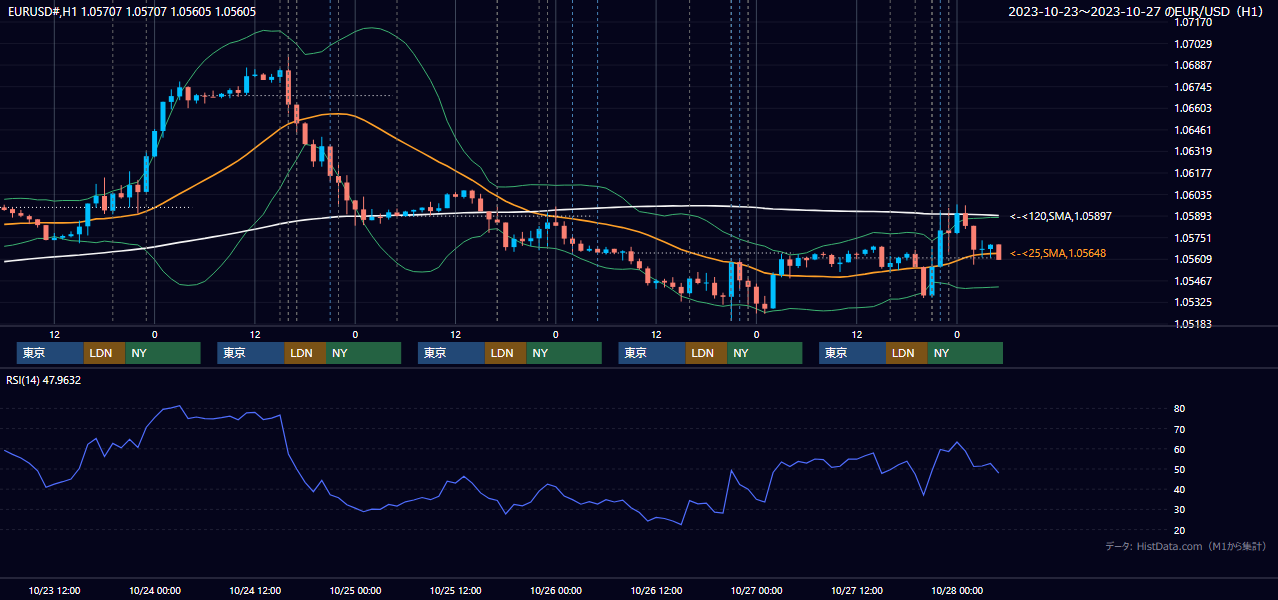Click RSI axis level 60
Image resolution: width=1278 pixels, height=600 pixels.
(1180, 449)
